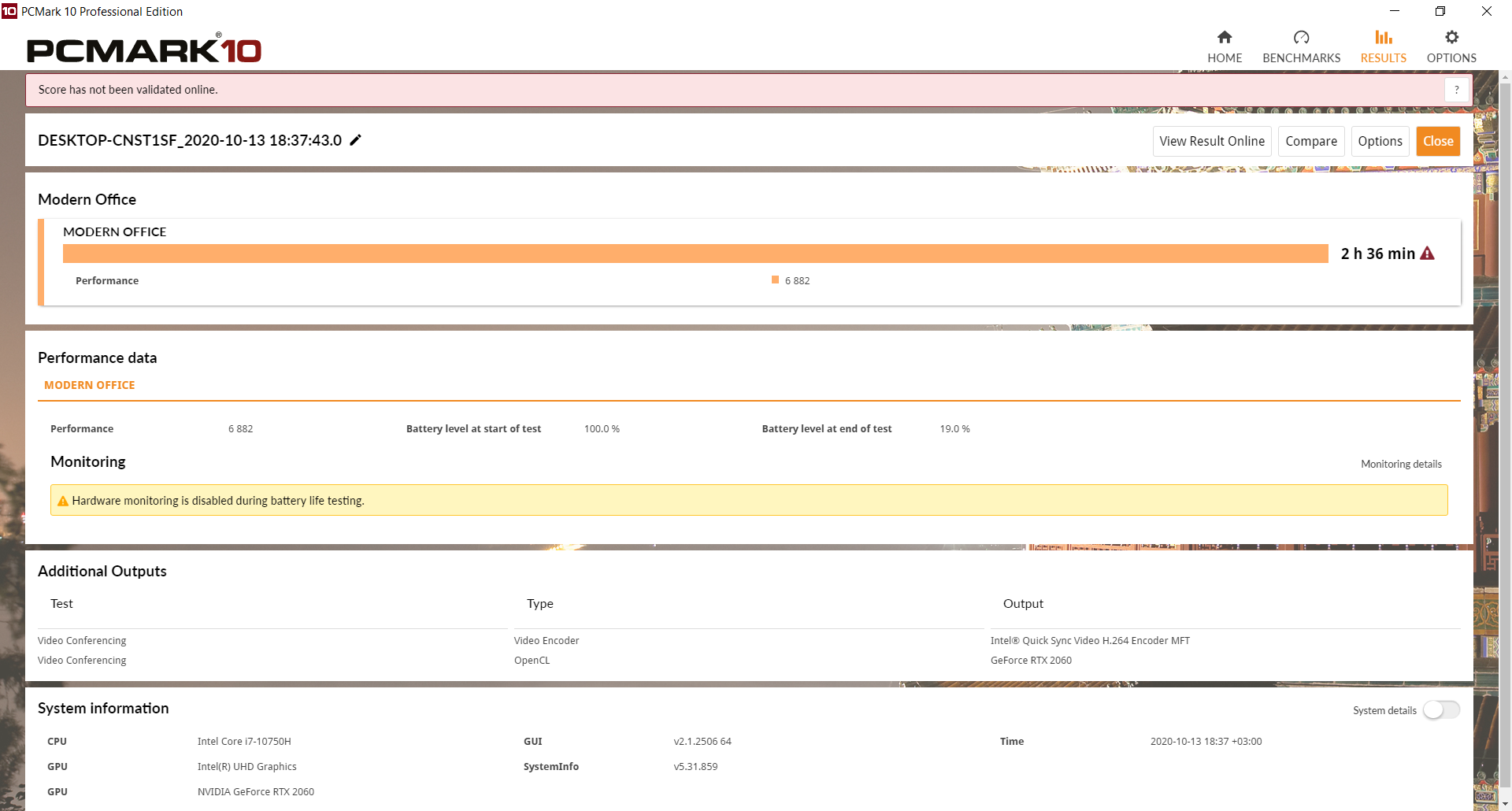Image resolution: width=1512 pixels, height=811 pixels.
Task: Click the pencil icon to rename result
Action: click(356, 140)
